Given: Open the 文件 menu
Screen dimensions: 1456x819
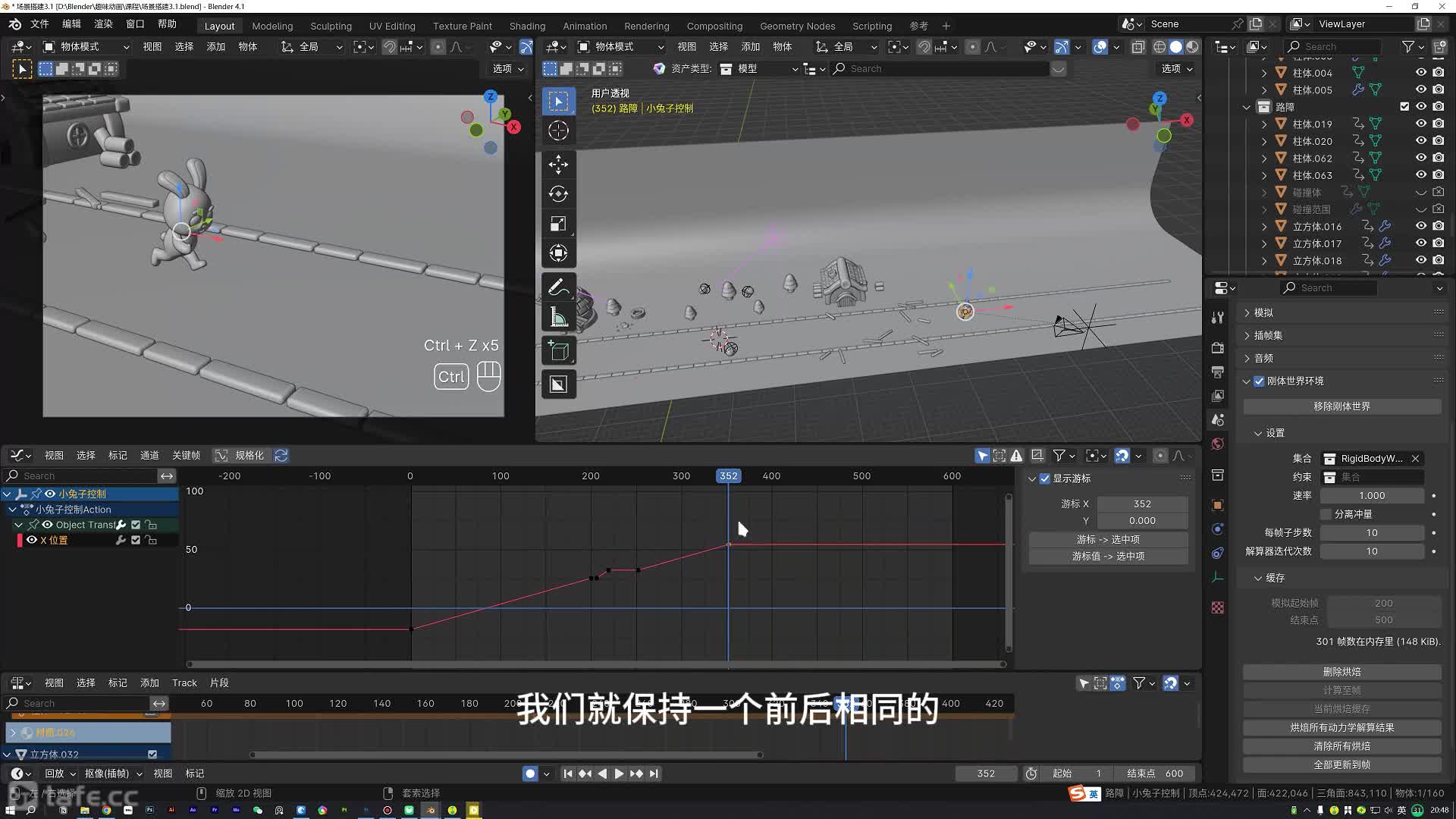Looking at the screenshot, I should click(39, 24).
